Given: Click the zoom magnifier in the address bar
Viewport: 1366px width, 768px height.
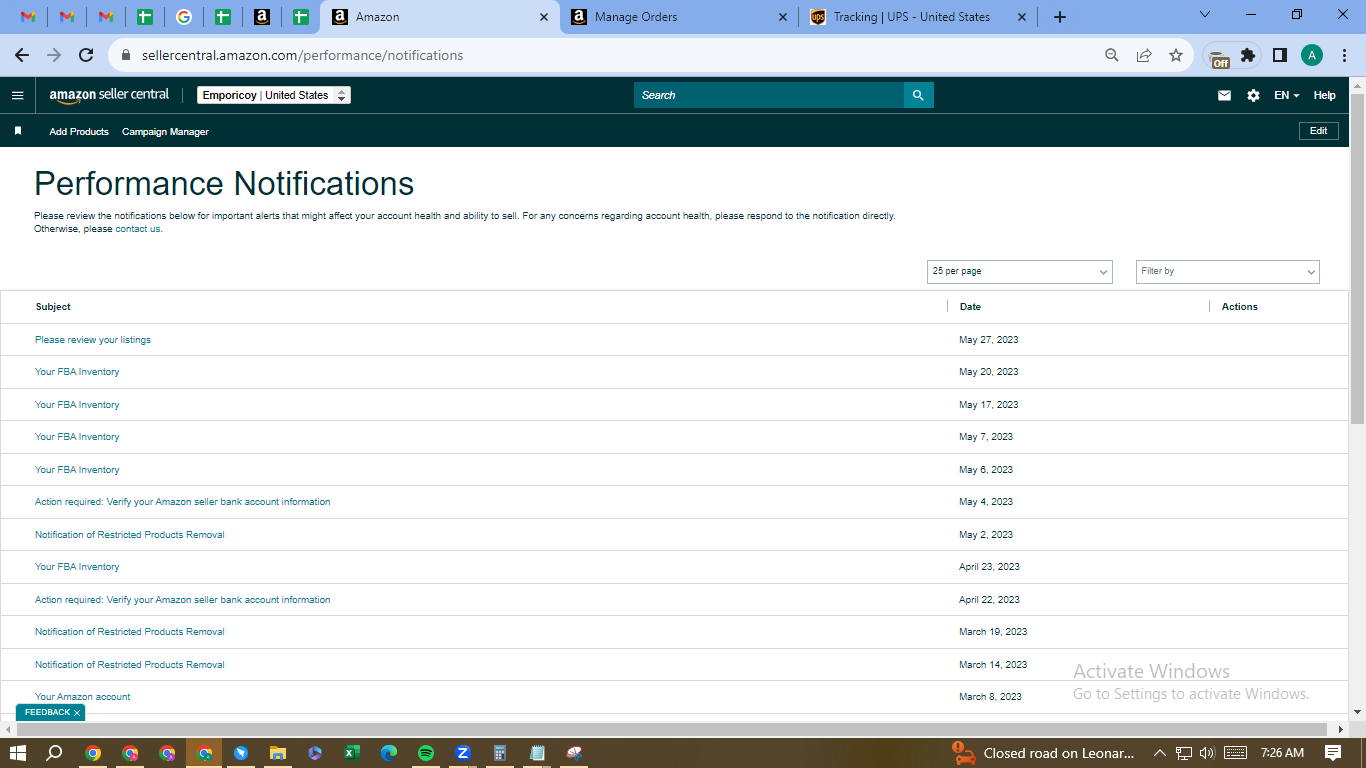Looking at the screenshot, I should [x=1112, y=55].
